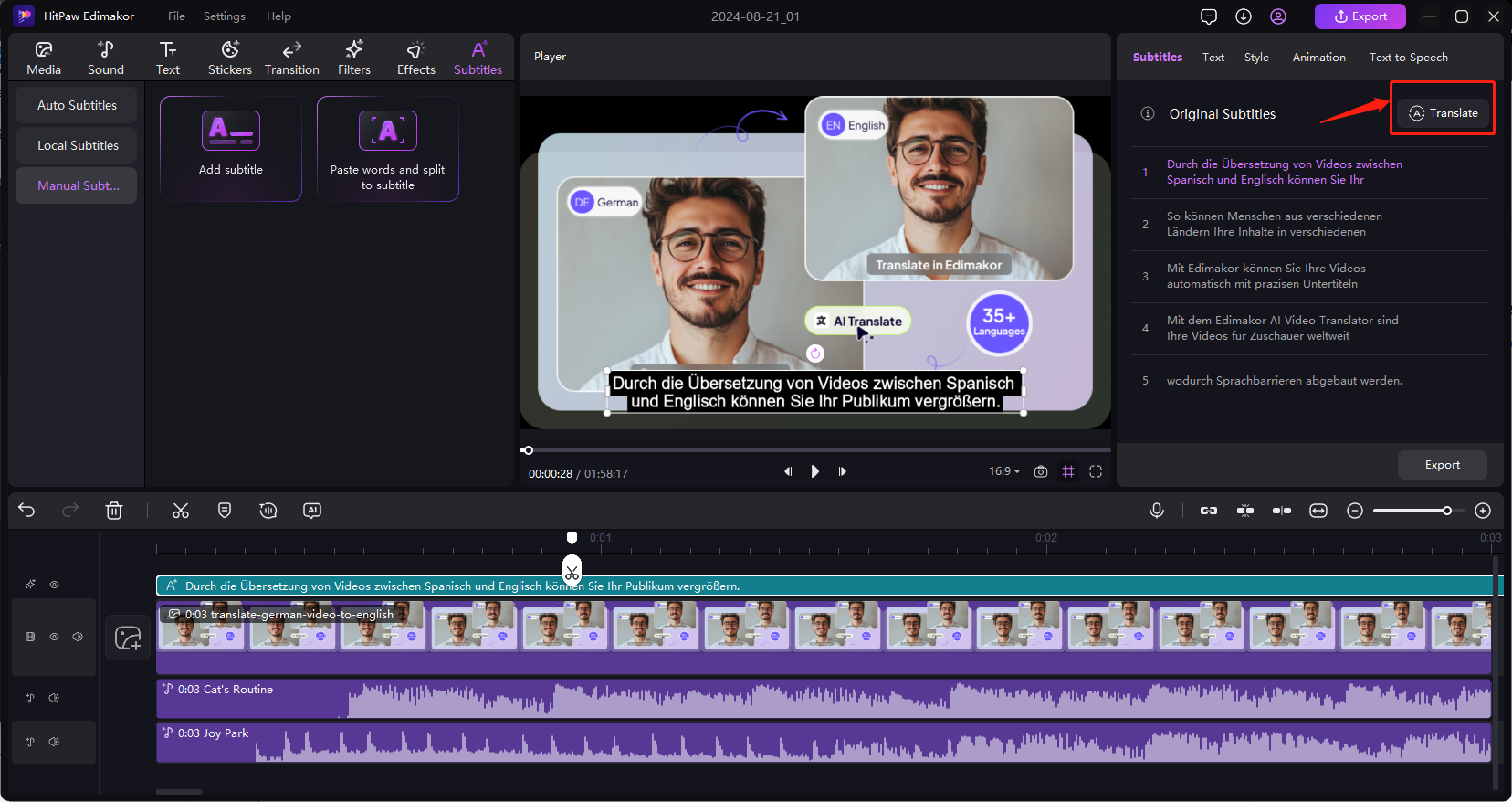Start voice recording with the microphone icon
The image size is (1512, 802).
coord(1157,511)
